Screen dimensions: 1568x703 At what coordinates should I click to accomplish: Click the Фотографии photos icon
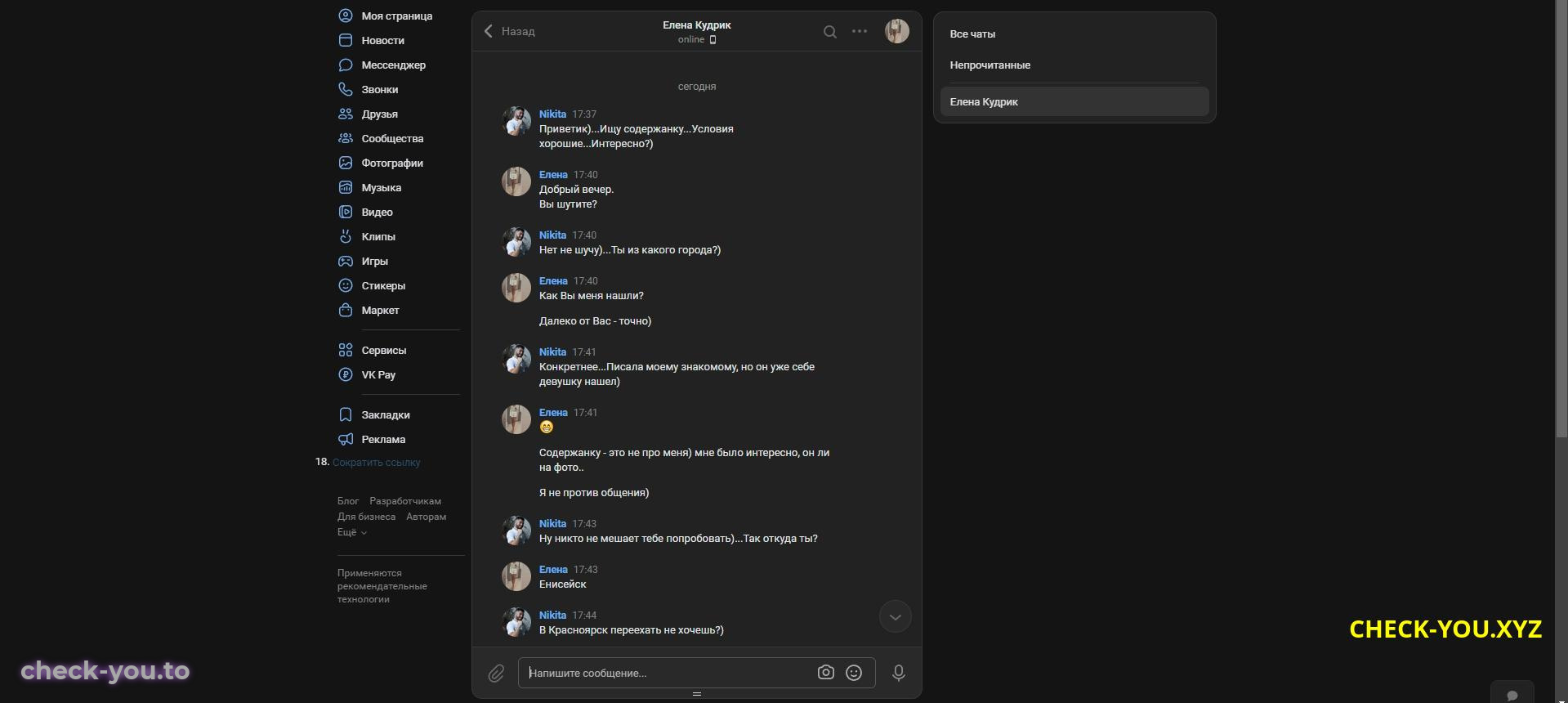point(346,163)
